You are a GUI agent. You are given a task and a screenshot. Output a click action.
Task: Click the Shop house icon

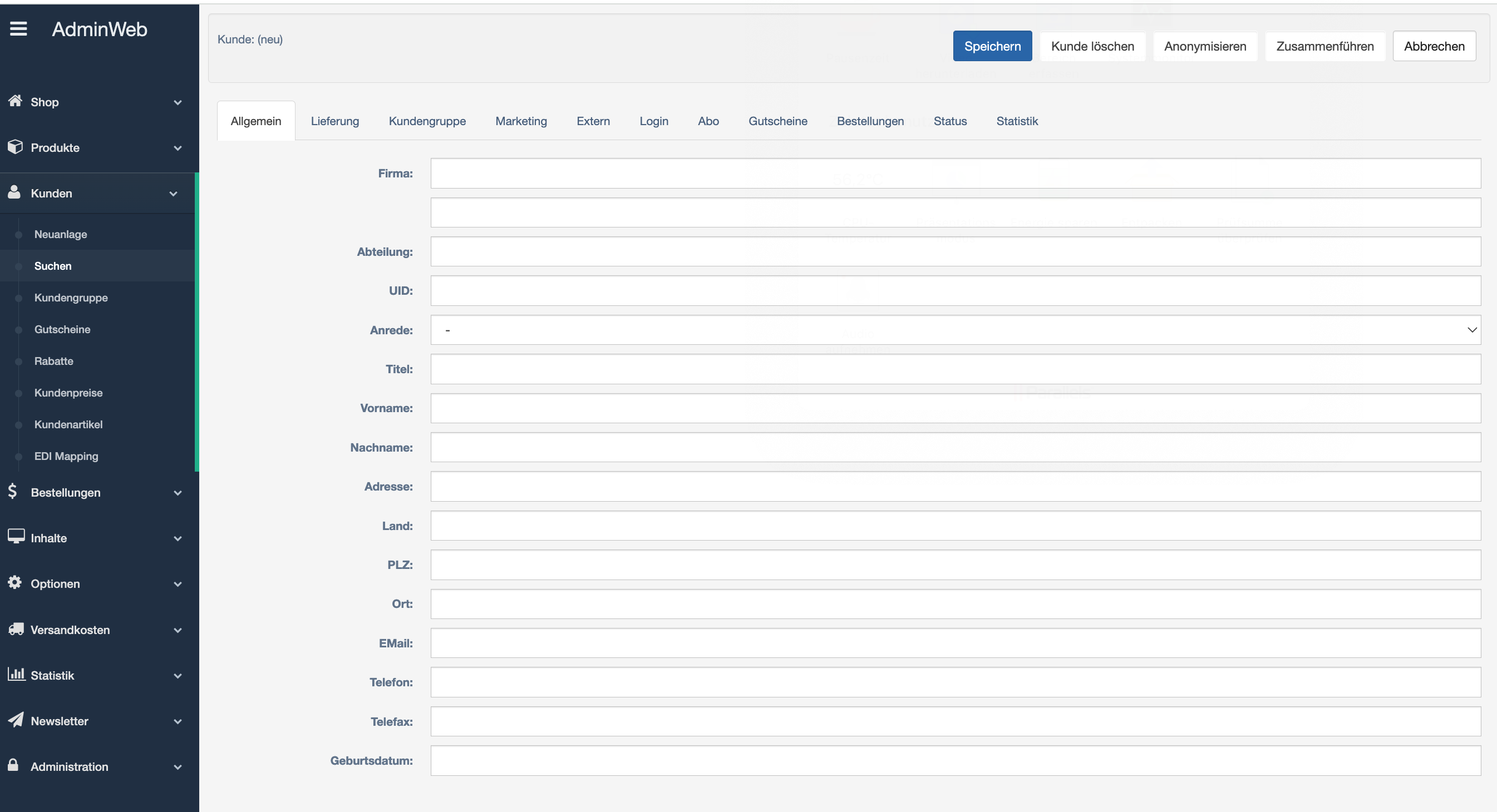[15, 101]
